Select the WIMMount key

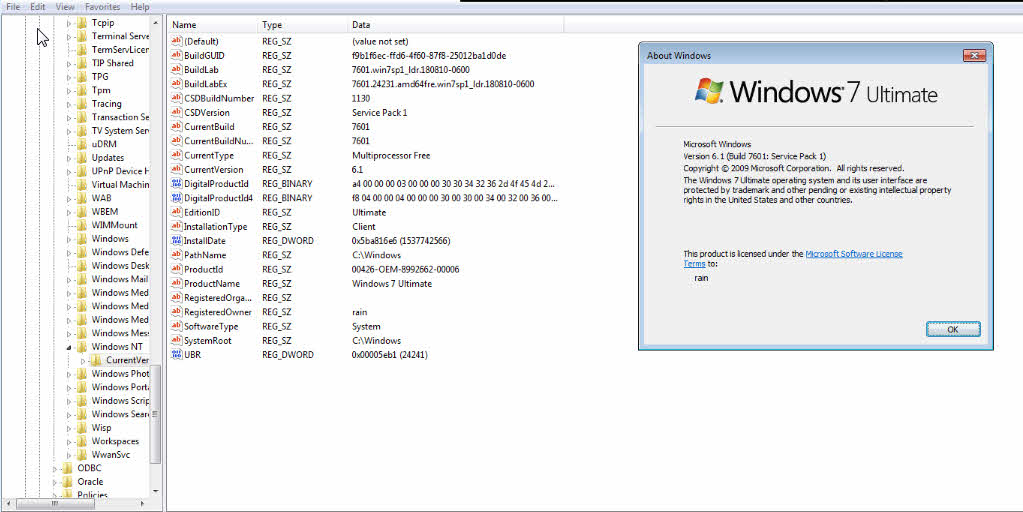coord(114,225)
